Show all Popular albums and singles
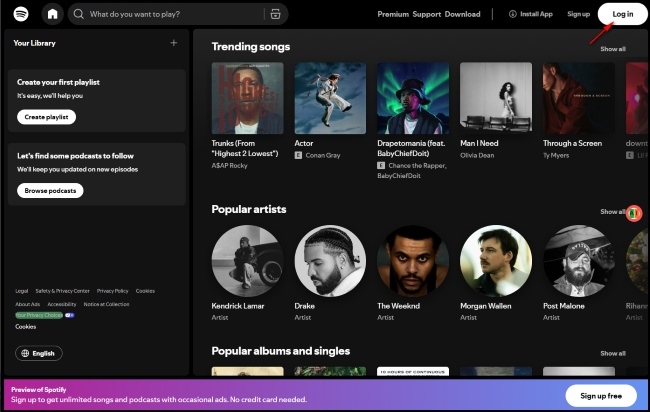This screenshot has height=412, width=650. click(x=613, y=354)
